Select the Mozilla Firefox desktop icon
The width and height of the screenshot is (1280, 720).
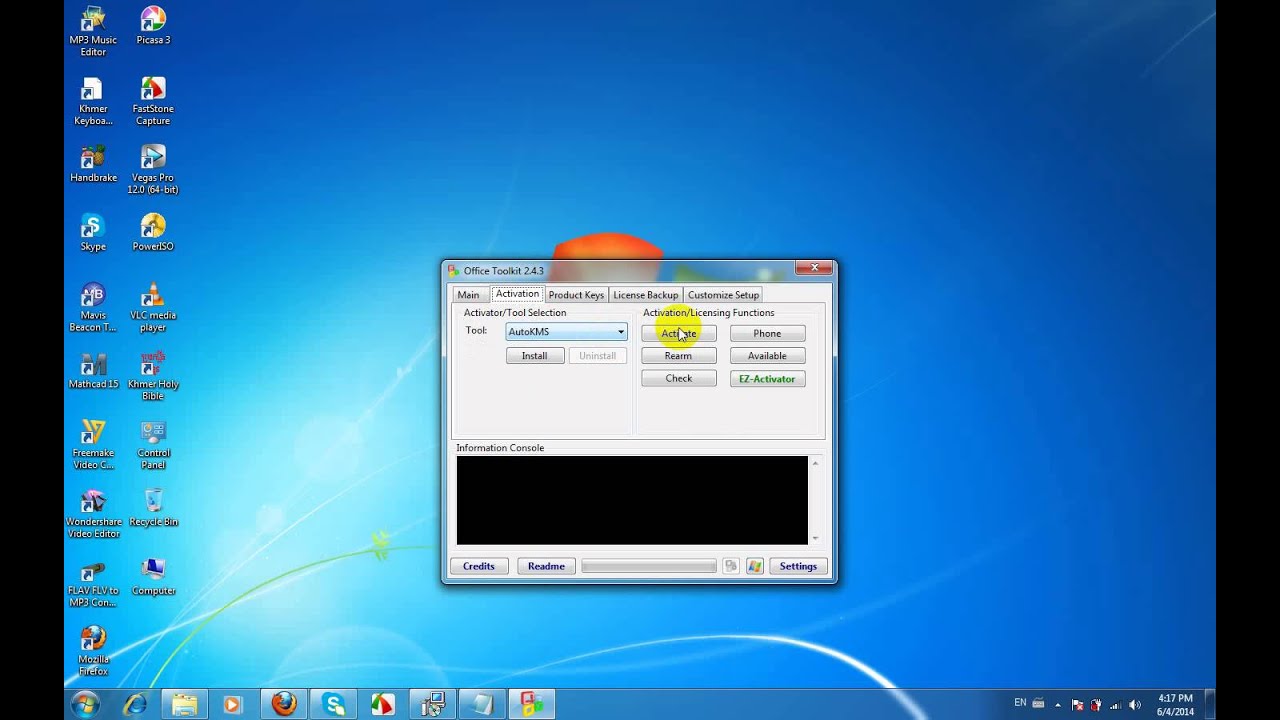coord(93,651)
